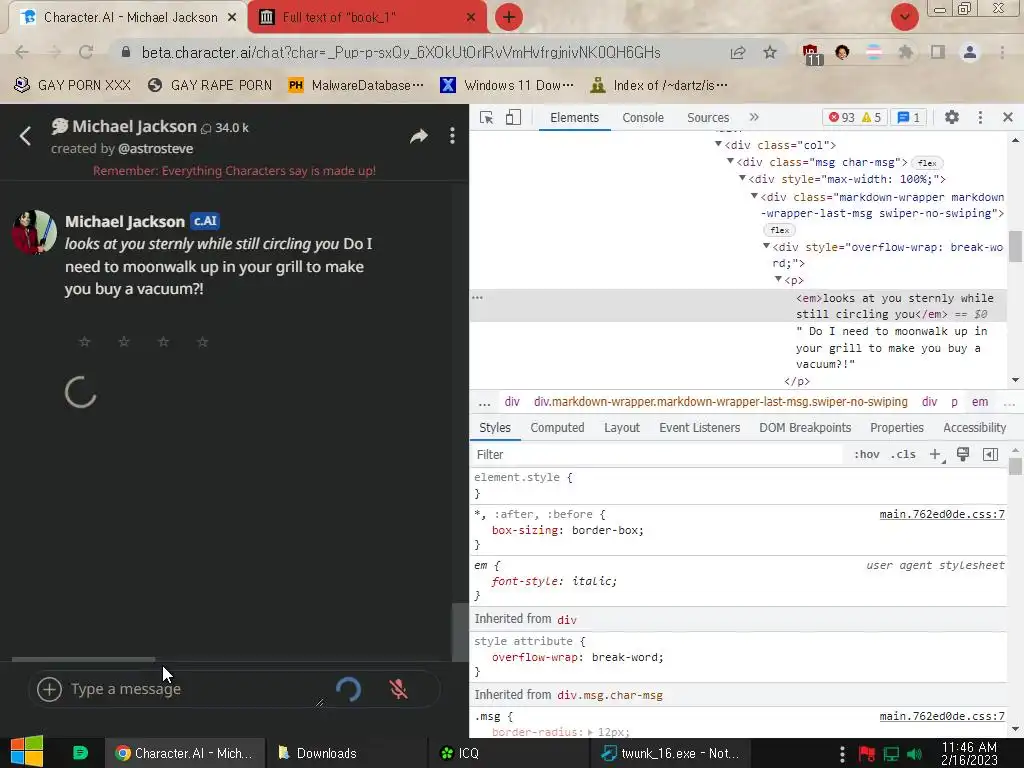
Task: Bookmark this page with the star
Action: click(x=770, y=52)
